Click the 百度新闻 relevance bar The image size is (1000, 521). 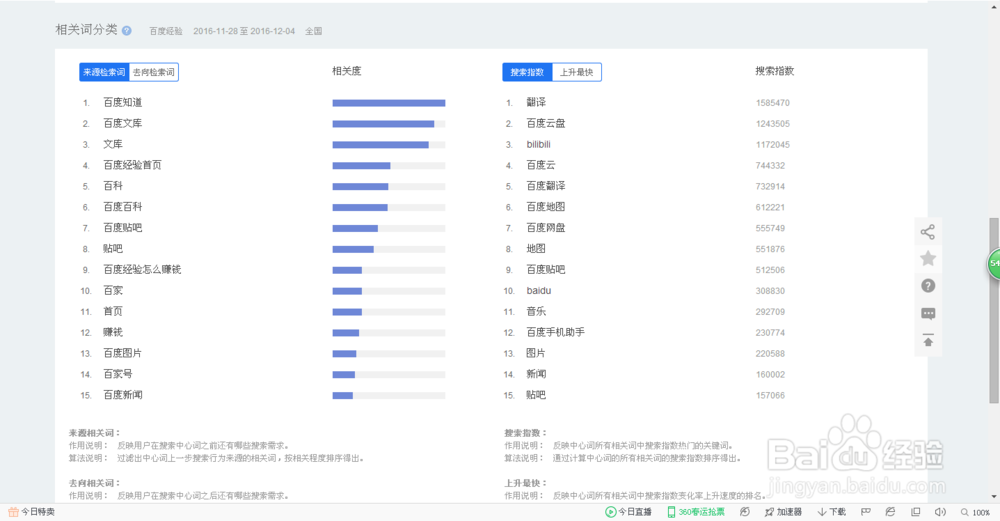tap(388, 395)
